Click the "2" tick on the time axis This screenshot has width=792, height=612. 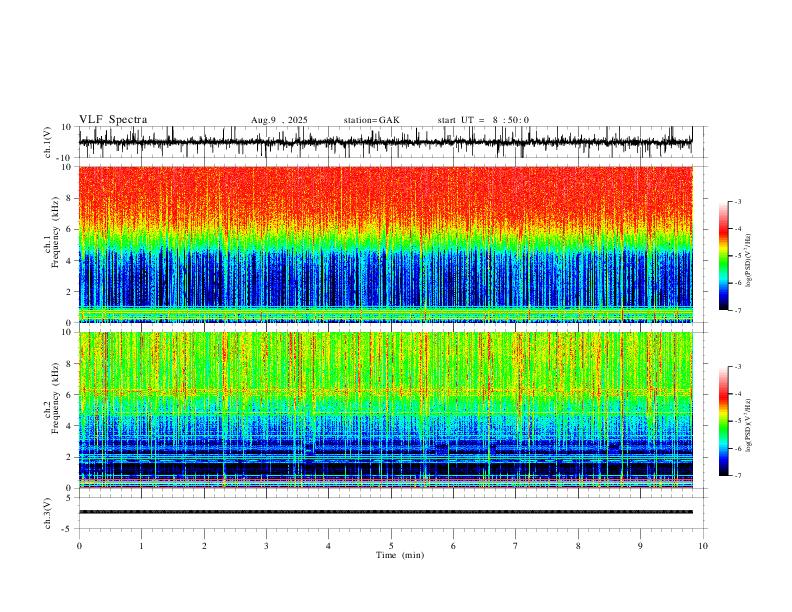click(x=204, y=546)
